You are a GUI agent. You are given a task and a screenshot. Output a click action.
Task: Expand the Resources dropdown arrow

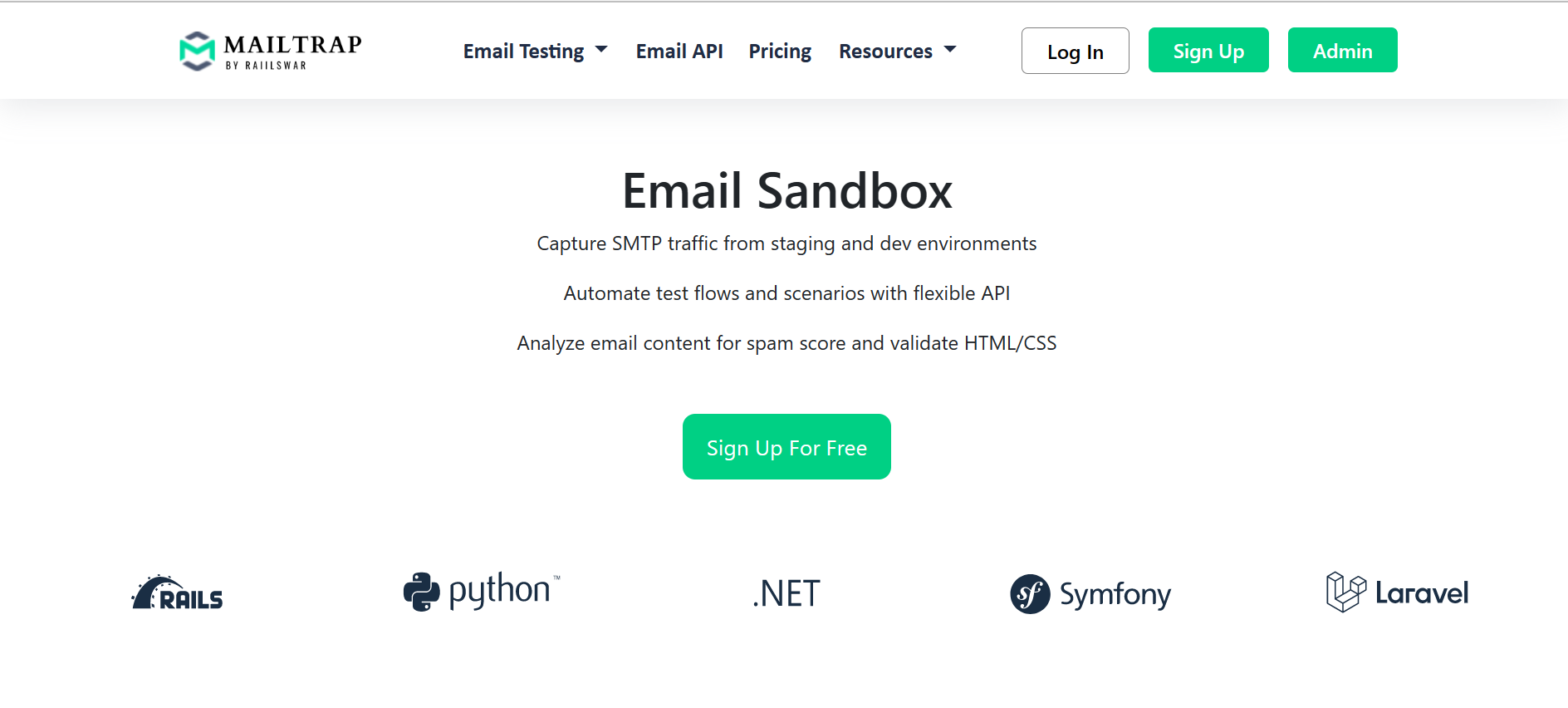[x=950, y=50]
